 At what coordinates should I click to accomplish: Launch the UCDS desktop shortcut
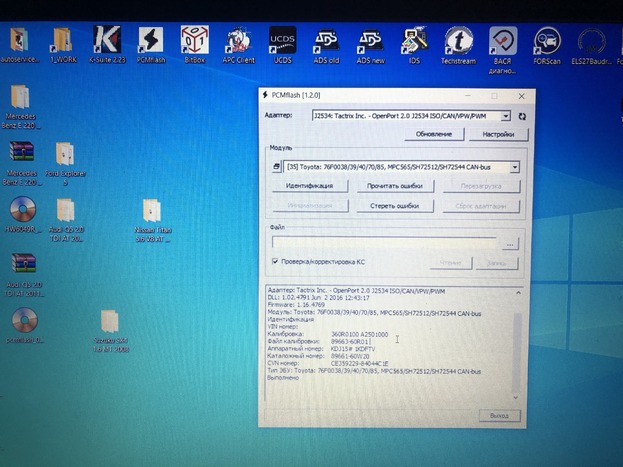pyautogui.click(x=282, y=43)
